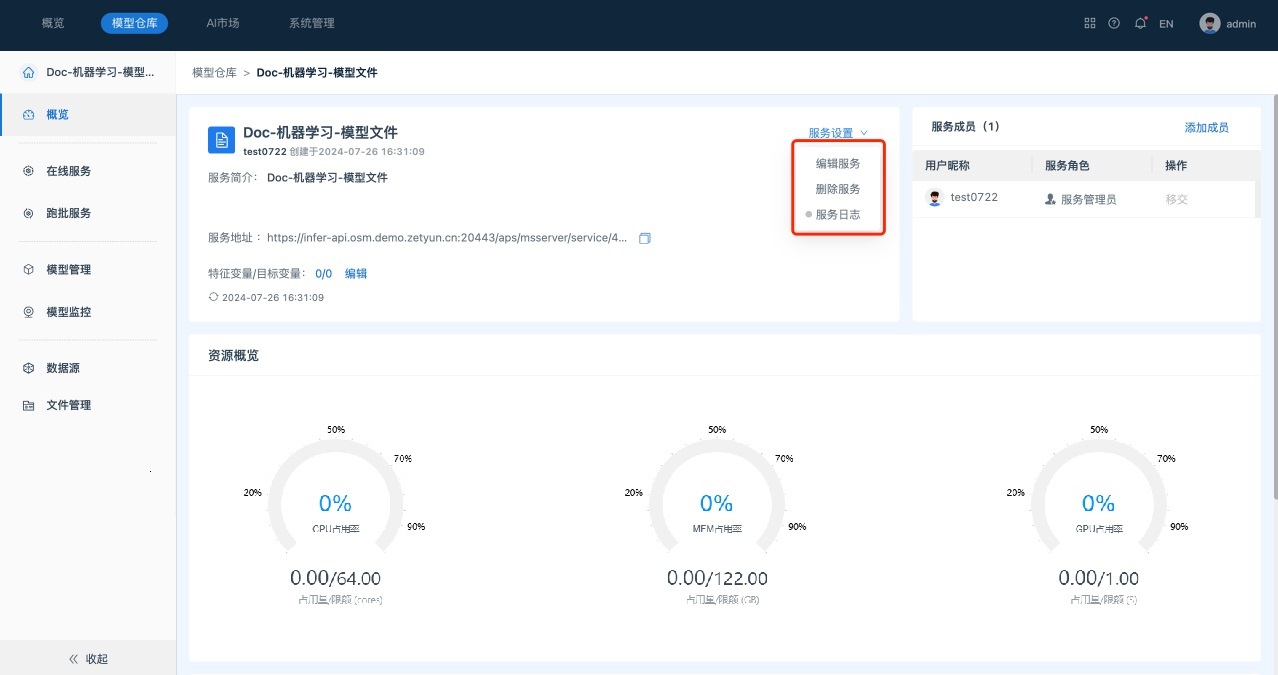Screen dimensions: 1278x675
Task: Select 编辑服务 from the dropdown menu
Action: tap(838, 163)
